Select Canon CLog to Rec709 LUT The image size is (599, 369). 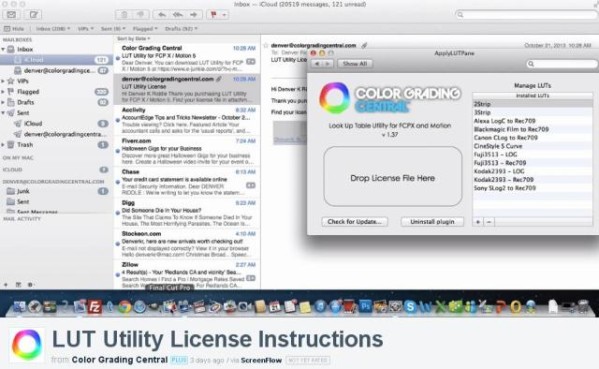[x=533, y=138]
